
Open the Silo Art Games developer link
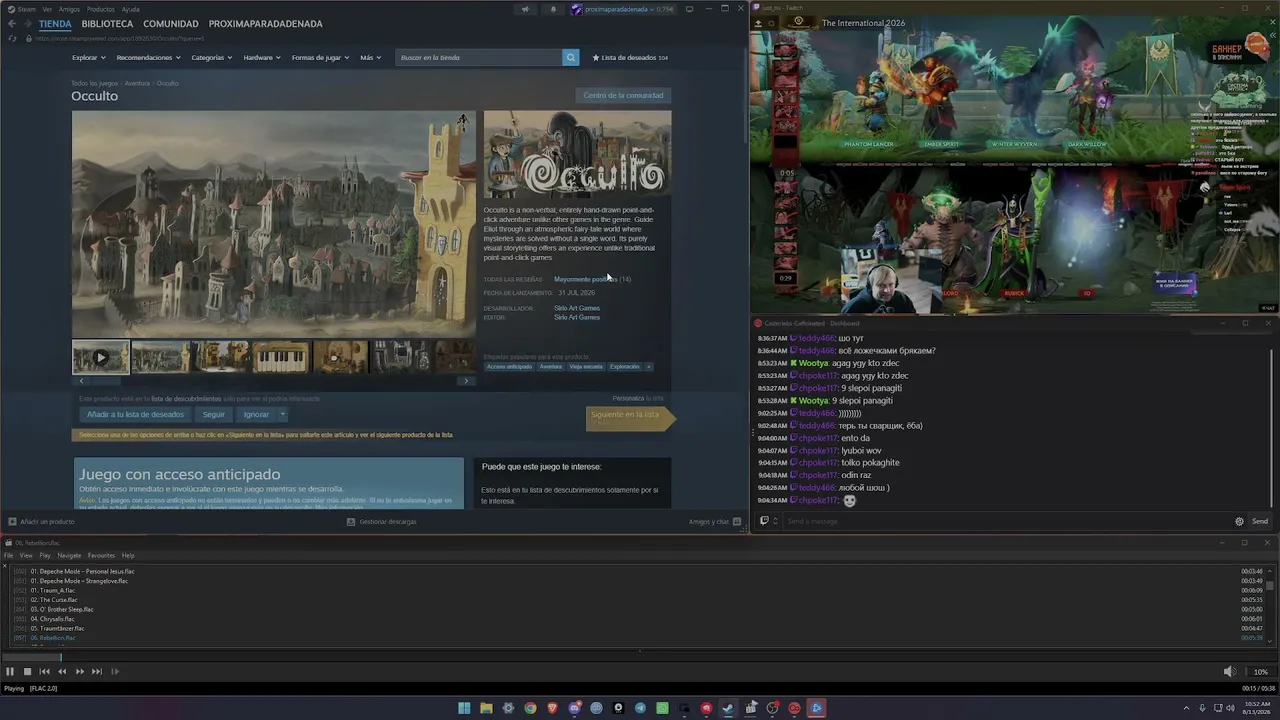pos(577,308)
